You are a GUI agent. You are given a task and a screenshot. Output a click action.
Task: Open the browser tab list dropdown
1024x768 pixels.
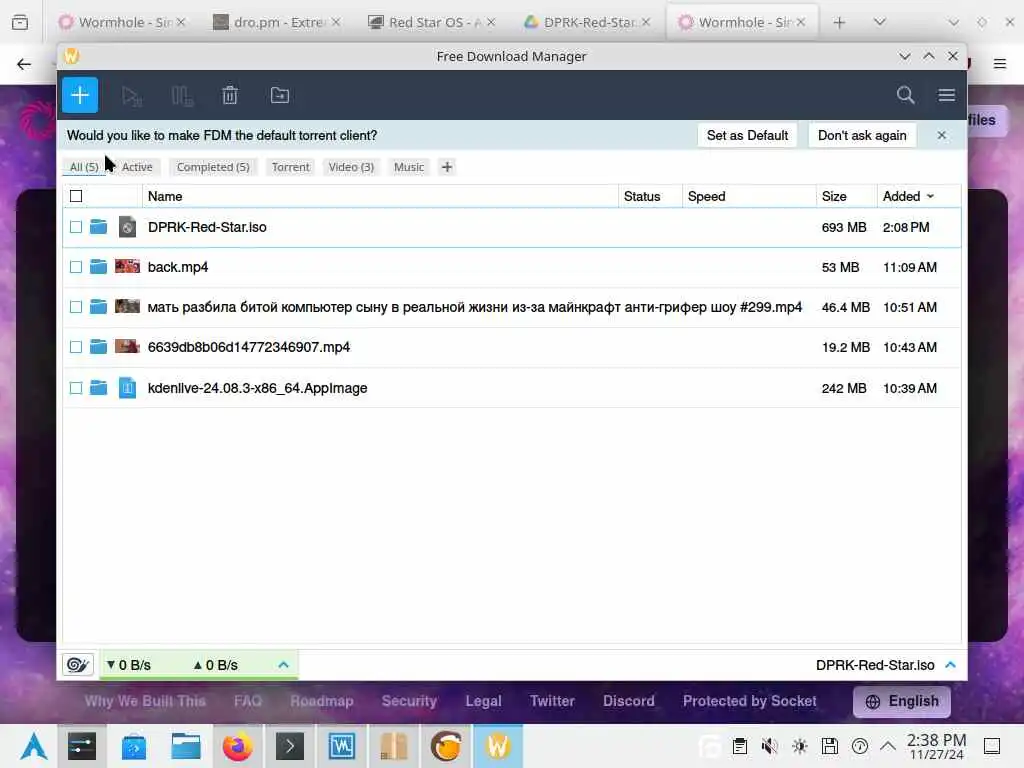pos(880,22)
